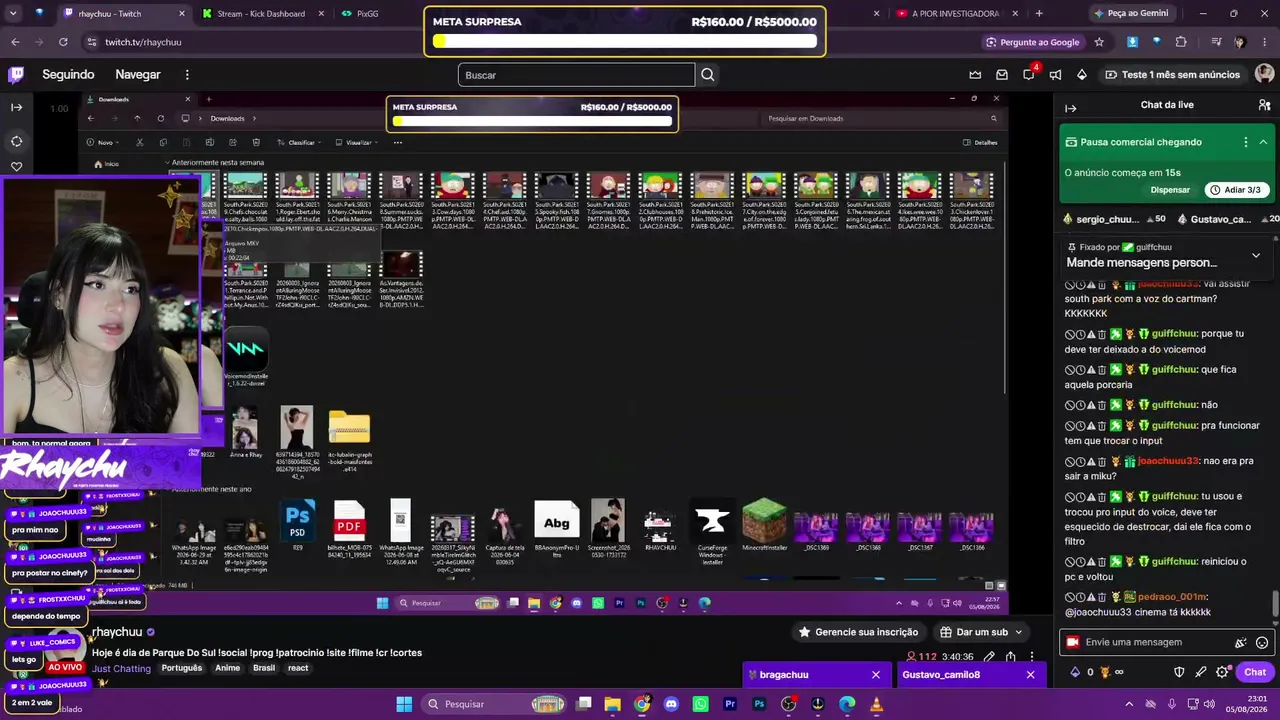Screen dimensions: 1280x720
Task: Close the bragachuu whisper tab
Action: coord(876,675)
